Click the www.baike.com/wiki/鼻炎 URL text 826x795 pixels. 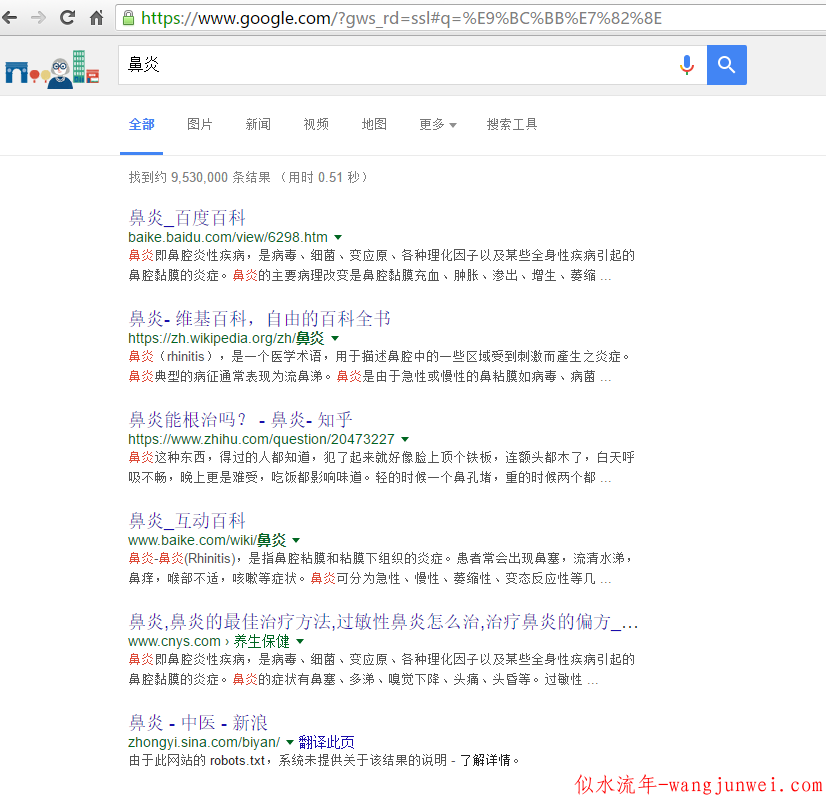click(x=207, y=540)
